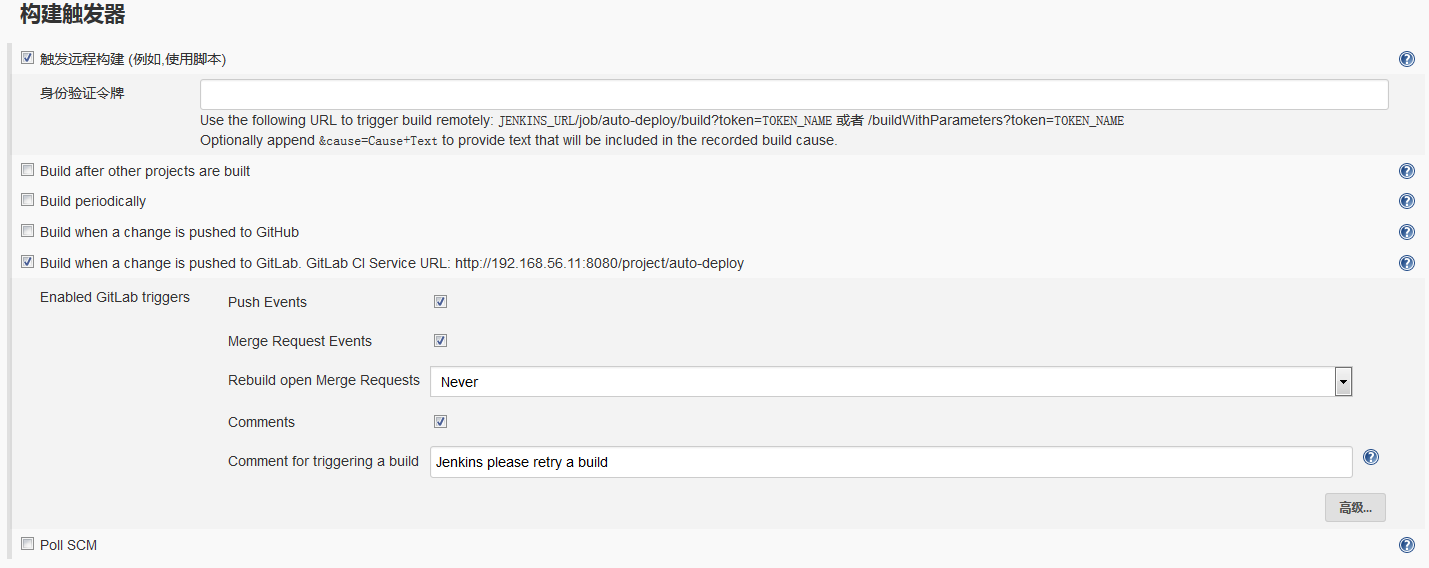Viewport: 1429px width, 568px height.
Task: Open help for comment trigger phrase
Action: 1371,457
